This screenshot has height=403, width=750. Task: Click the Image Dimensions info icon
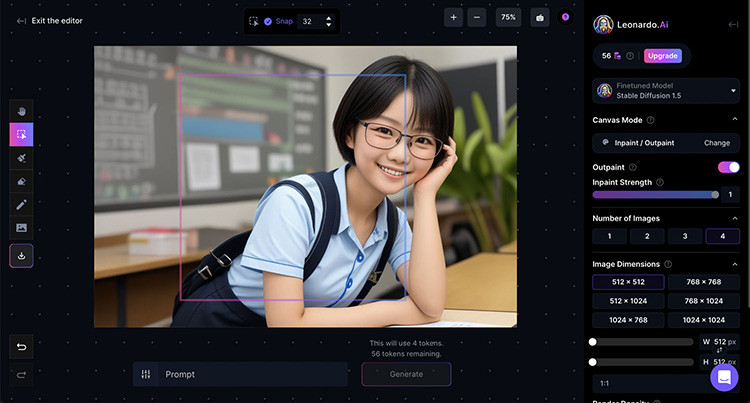click(x=668, y=264)
